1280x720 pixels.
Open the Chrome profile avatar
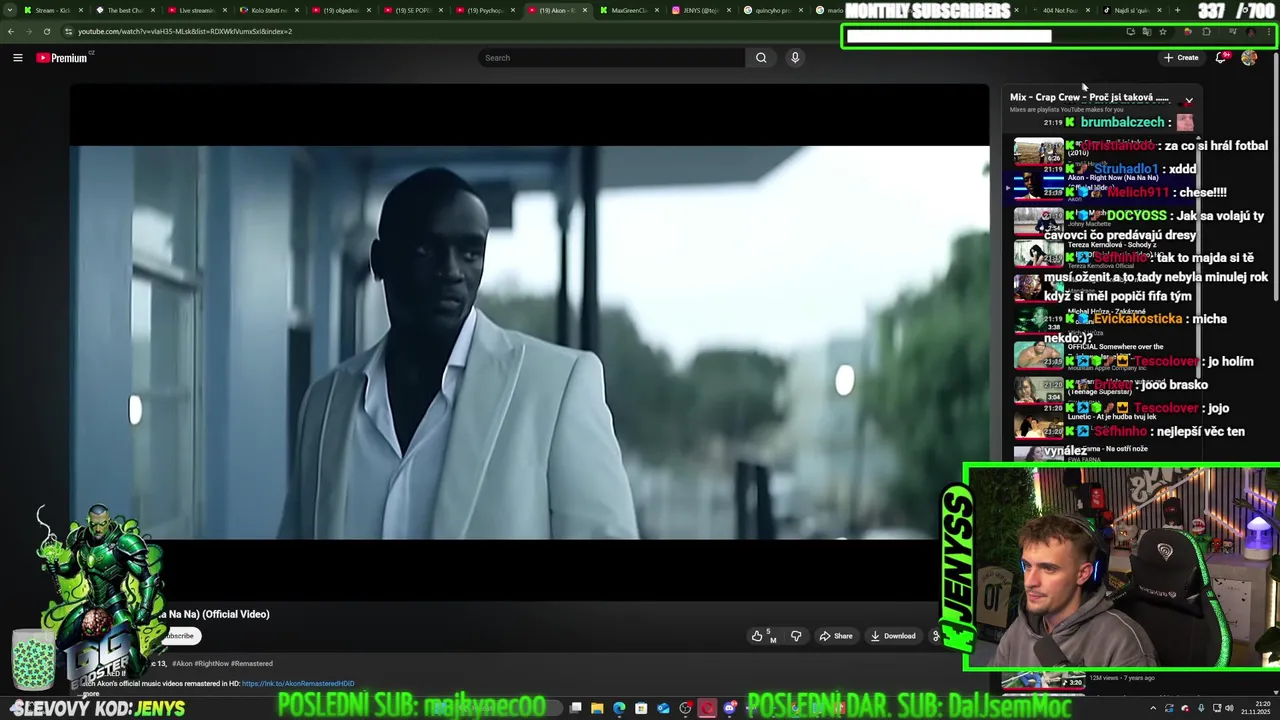point(1251,32)
